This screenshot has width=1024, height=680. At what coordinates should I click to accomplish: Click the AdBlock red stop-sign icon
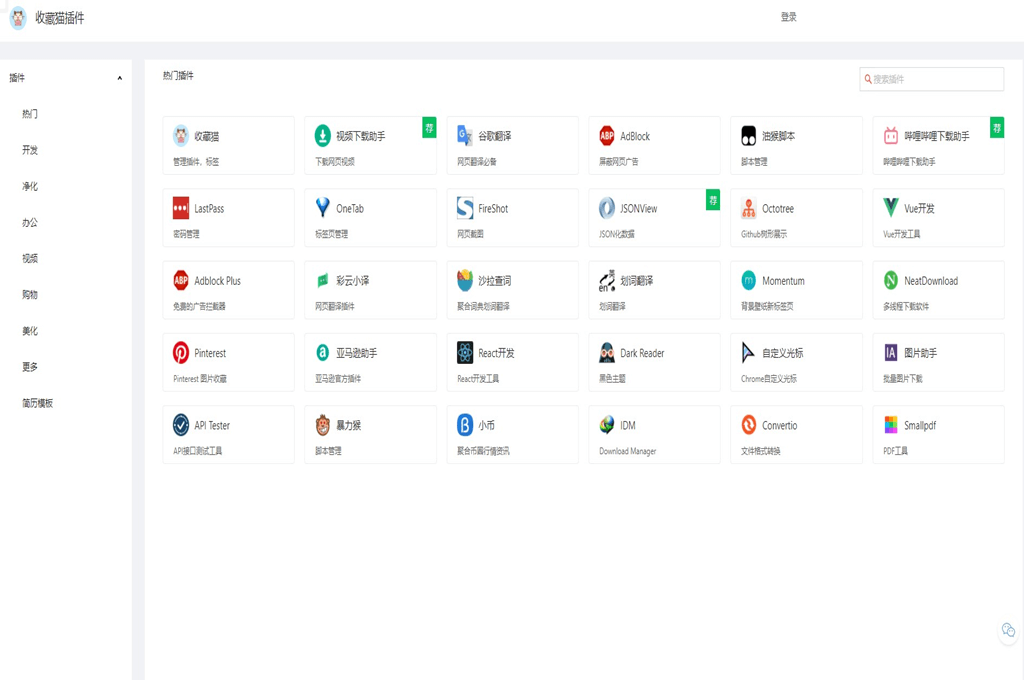point(607,136)
